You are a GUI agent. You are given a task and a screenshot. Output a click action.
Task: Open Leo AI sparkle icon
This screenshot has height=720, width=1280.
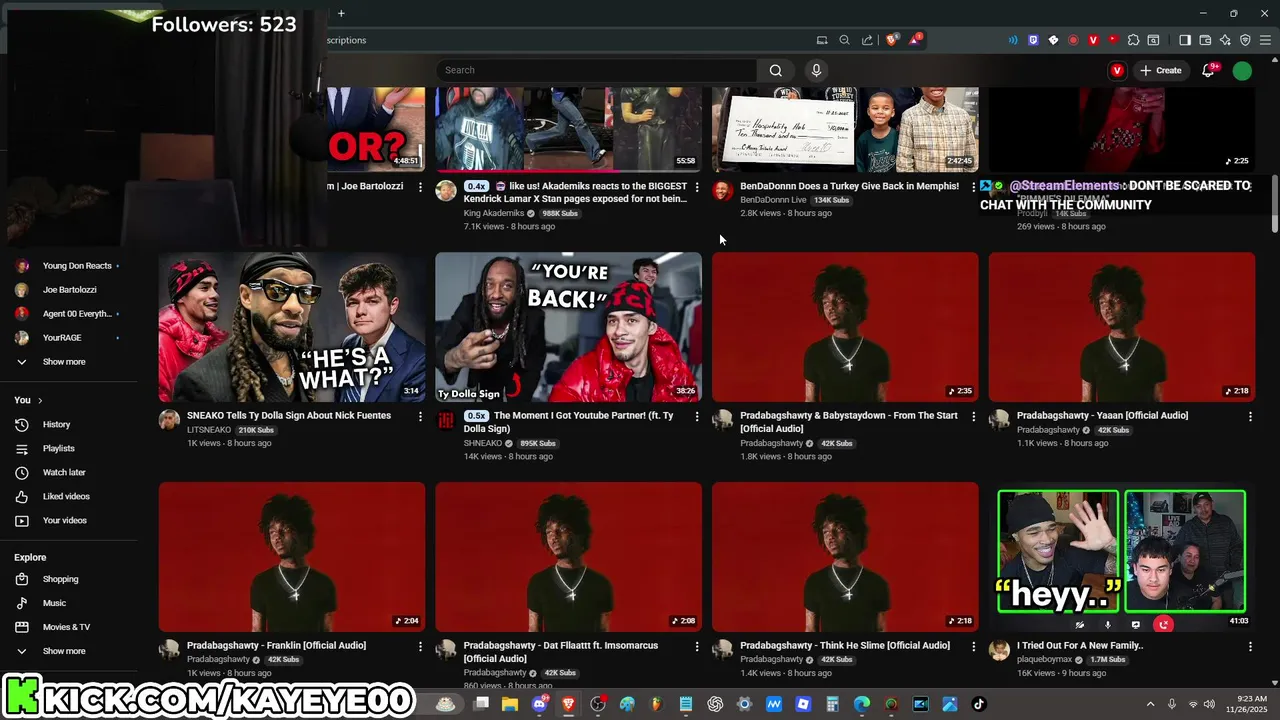tap(1225, 40)
